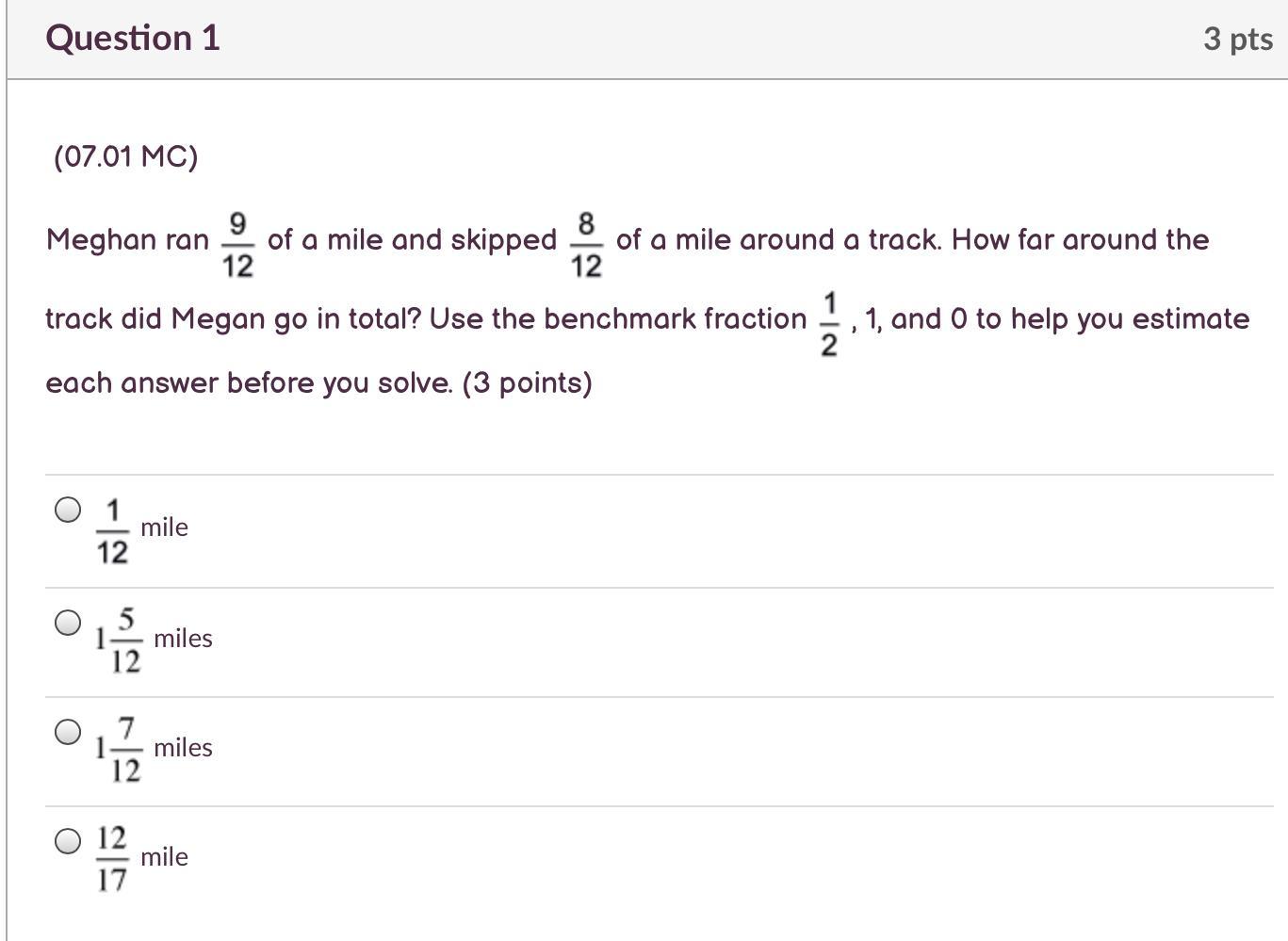The height and width of the screenshot is (941, 1288).
Task: Click the mixed number 1 5/12 answer
Action: [119, 641]
